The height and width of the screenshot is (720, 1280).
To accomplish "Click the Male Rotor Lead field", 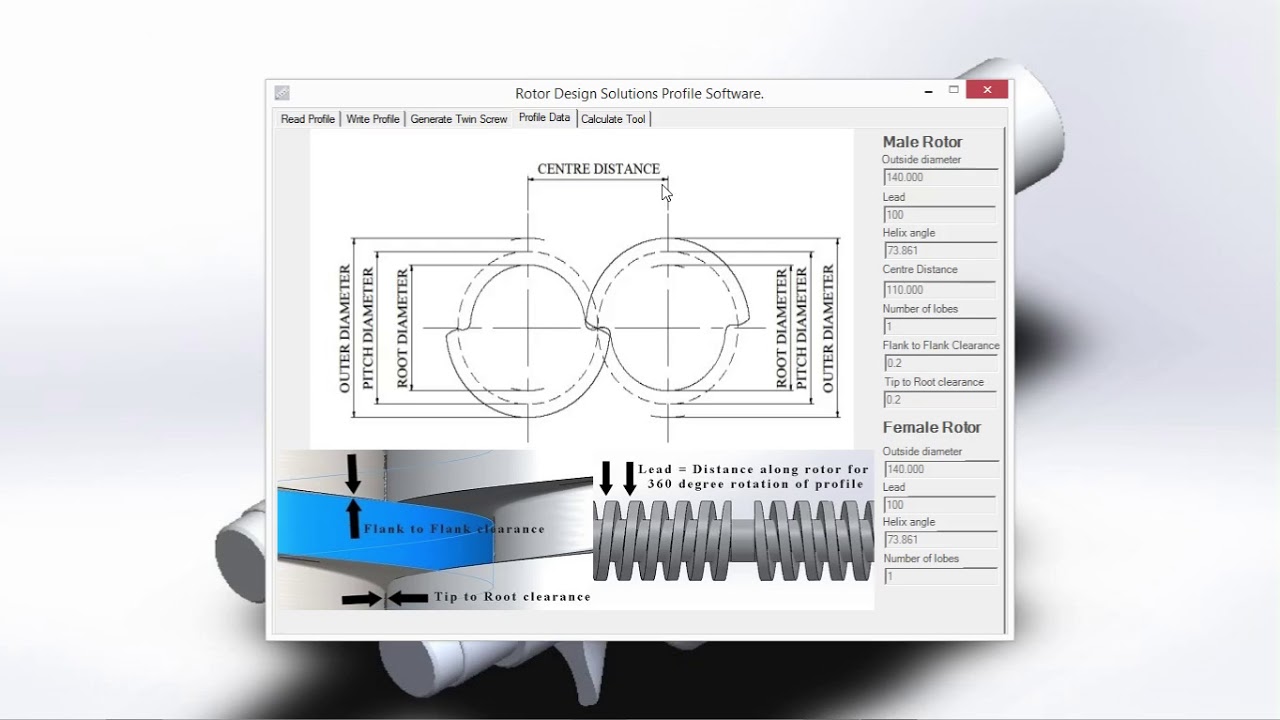I will coord(940,214).
